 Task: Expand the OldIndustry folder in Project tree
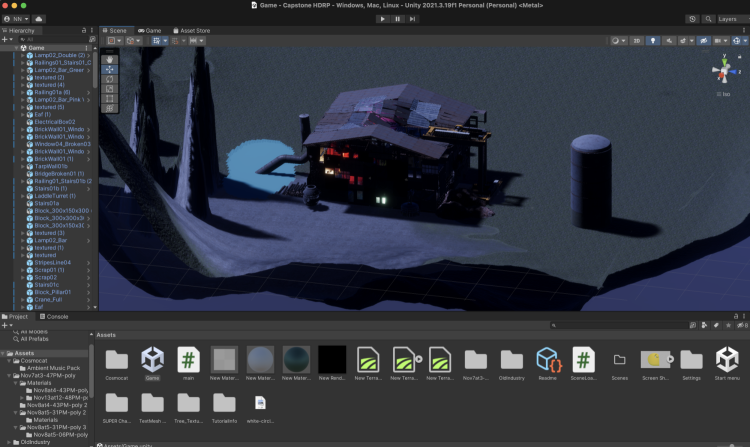(9, 442)
